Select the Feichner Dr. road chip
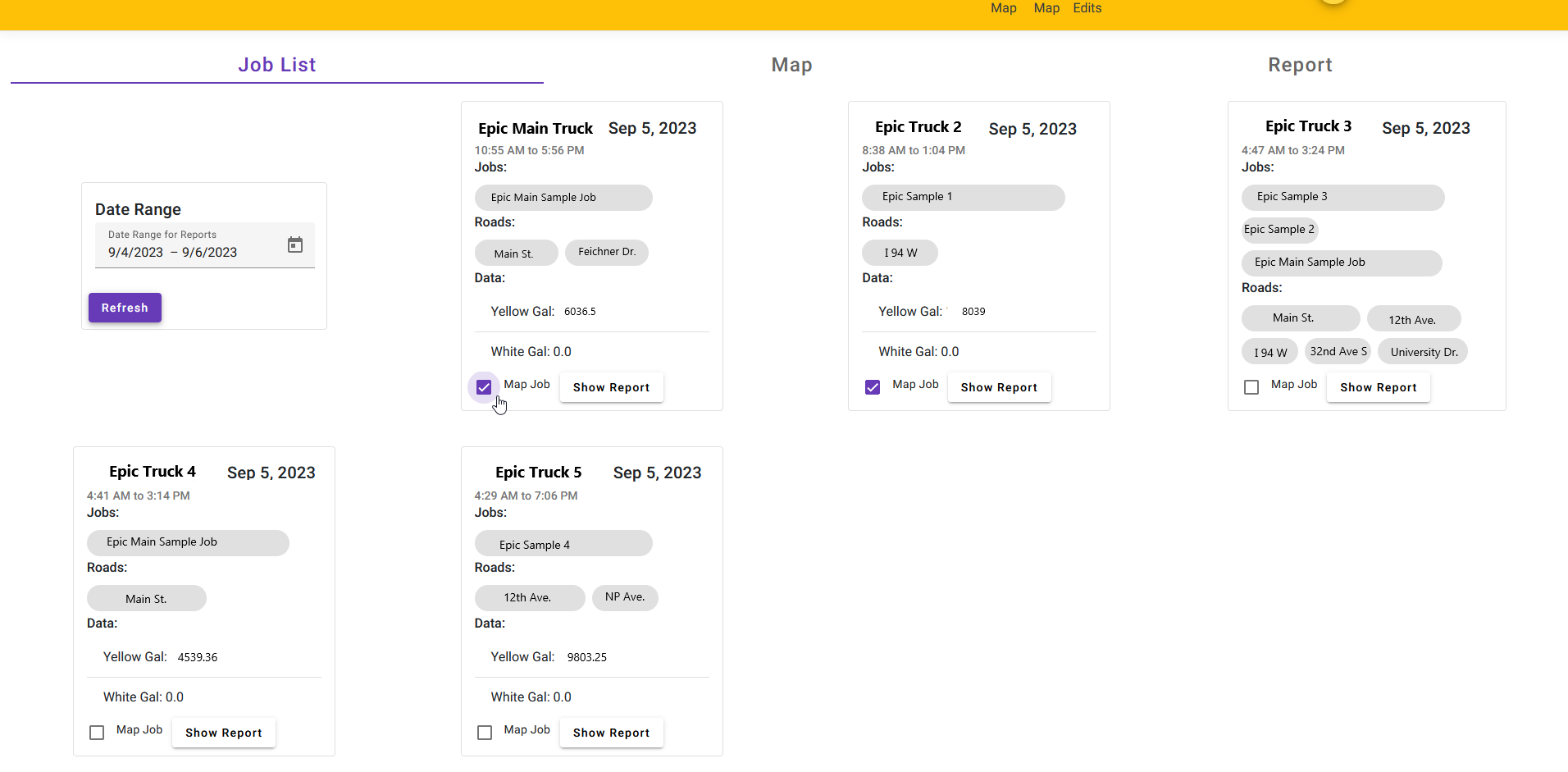The width and height of the screenshot is (1568, 772). (x=607, y=252)
